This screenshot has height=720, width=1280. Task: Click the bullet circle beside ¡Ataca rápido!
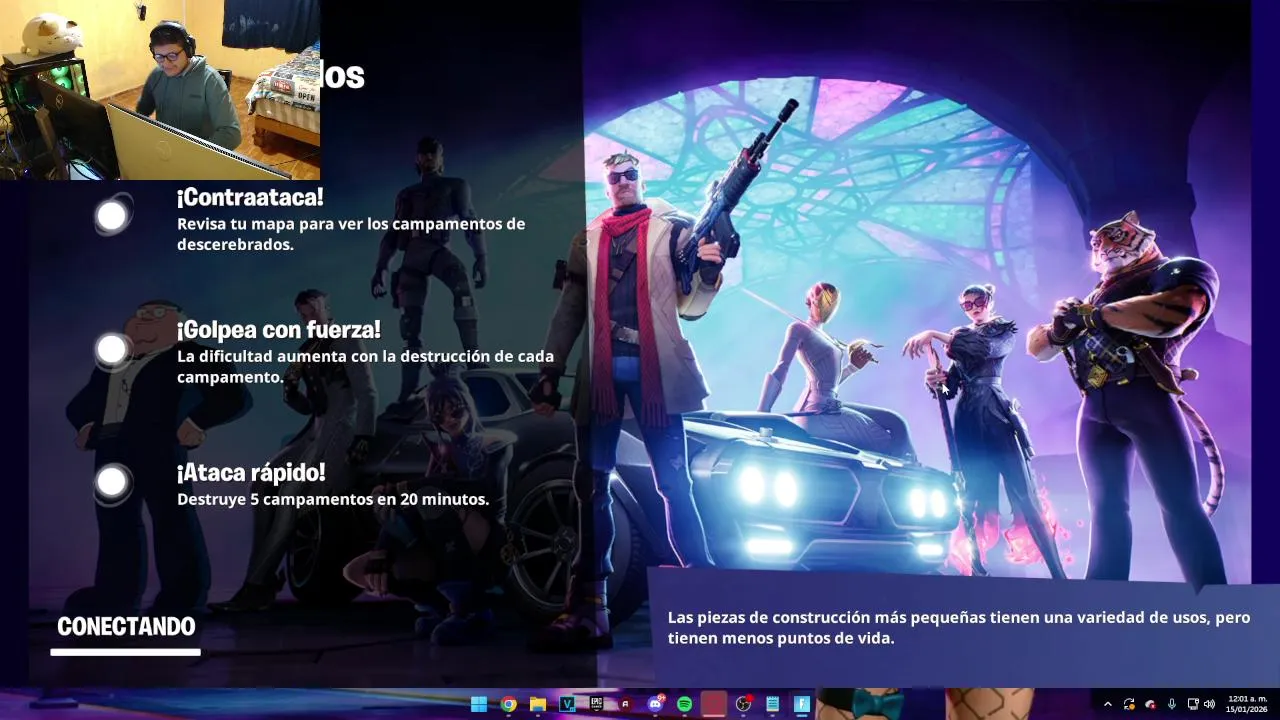[112, 482]
